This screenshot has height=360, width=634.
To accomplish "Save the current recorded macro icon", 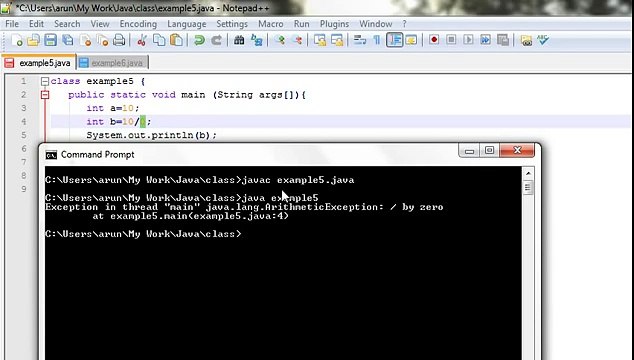I will click(x=503, y=40).
